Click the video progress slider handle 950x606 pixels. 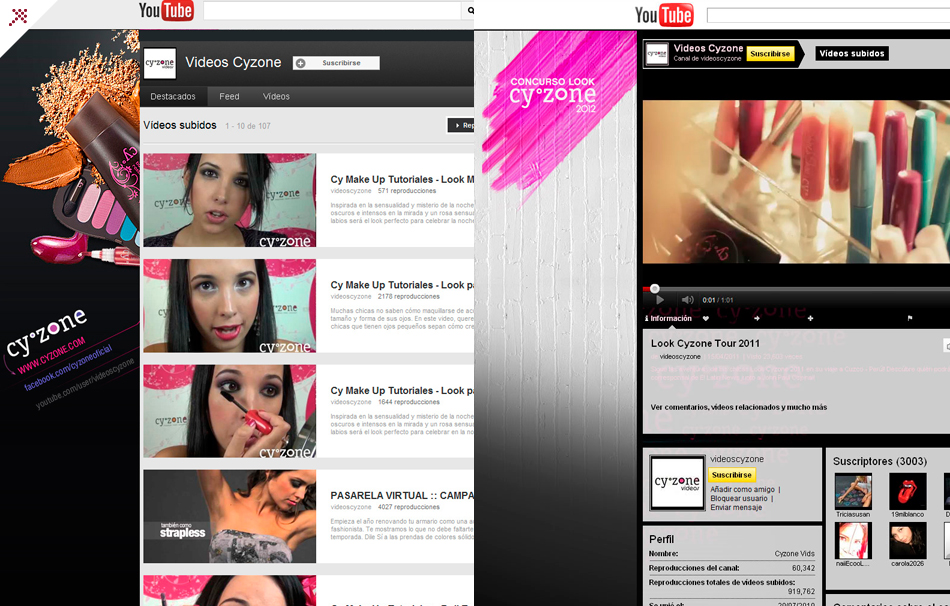(654, 289)
